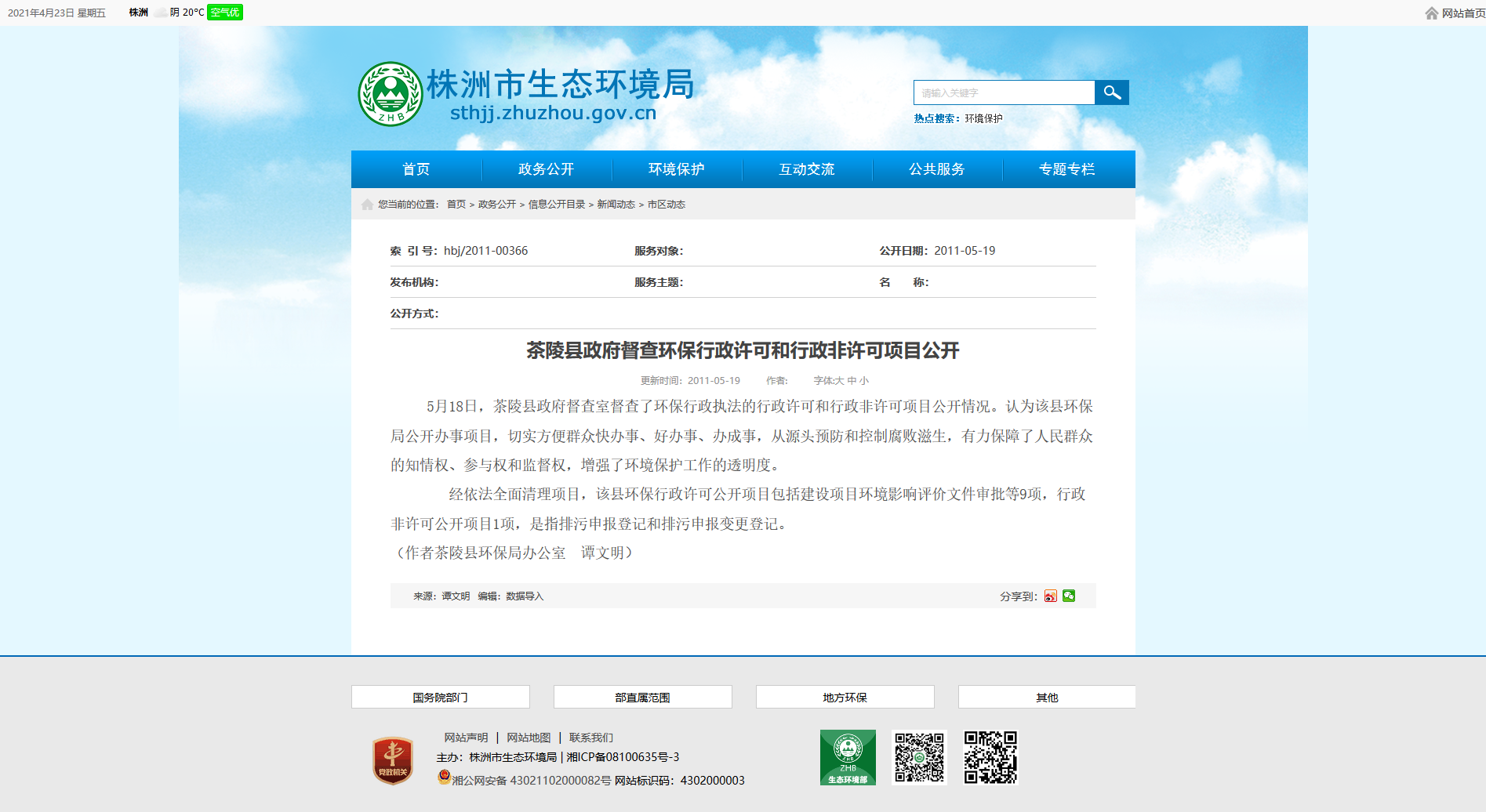
Task: Click the magnifier search button
Action: [x=1111, y=92]
